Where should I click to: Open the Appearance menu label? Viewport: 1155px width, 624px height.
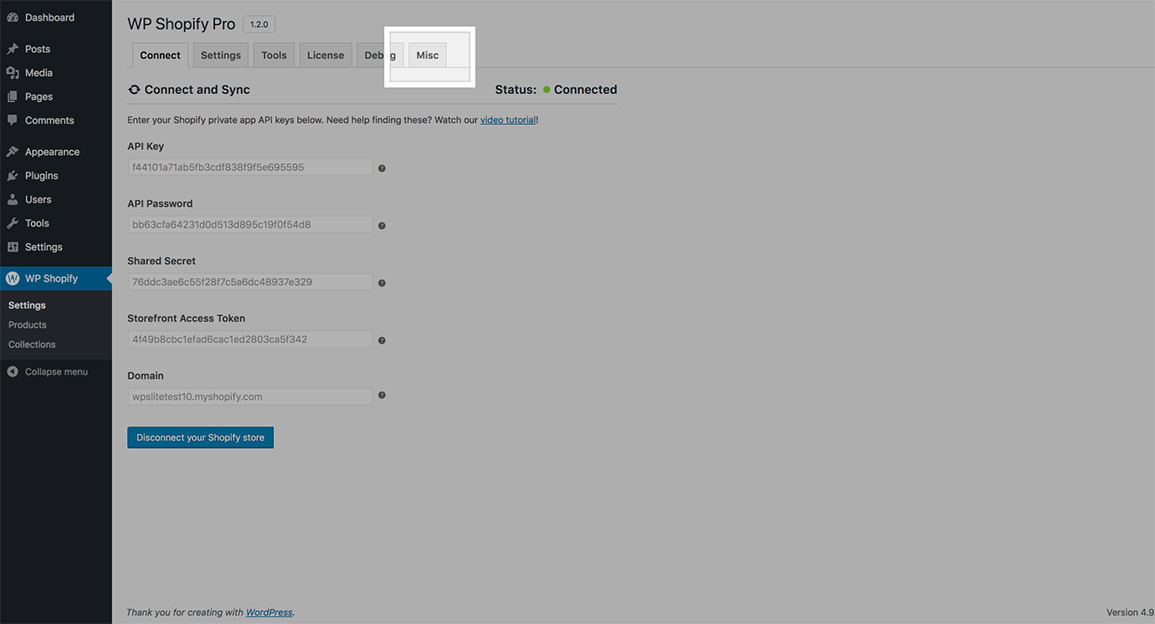click(52, 152)
